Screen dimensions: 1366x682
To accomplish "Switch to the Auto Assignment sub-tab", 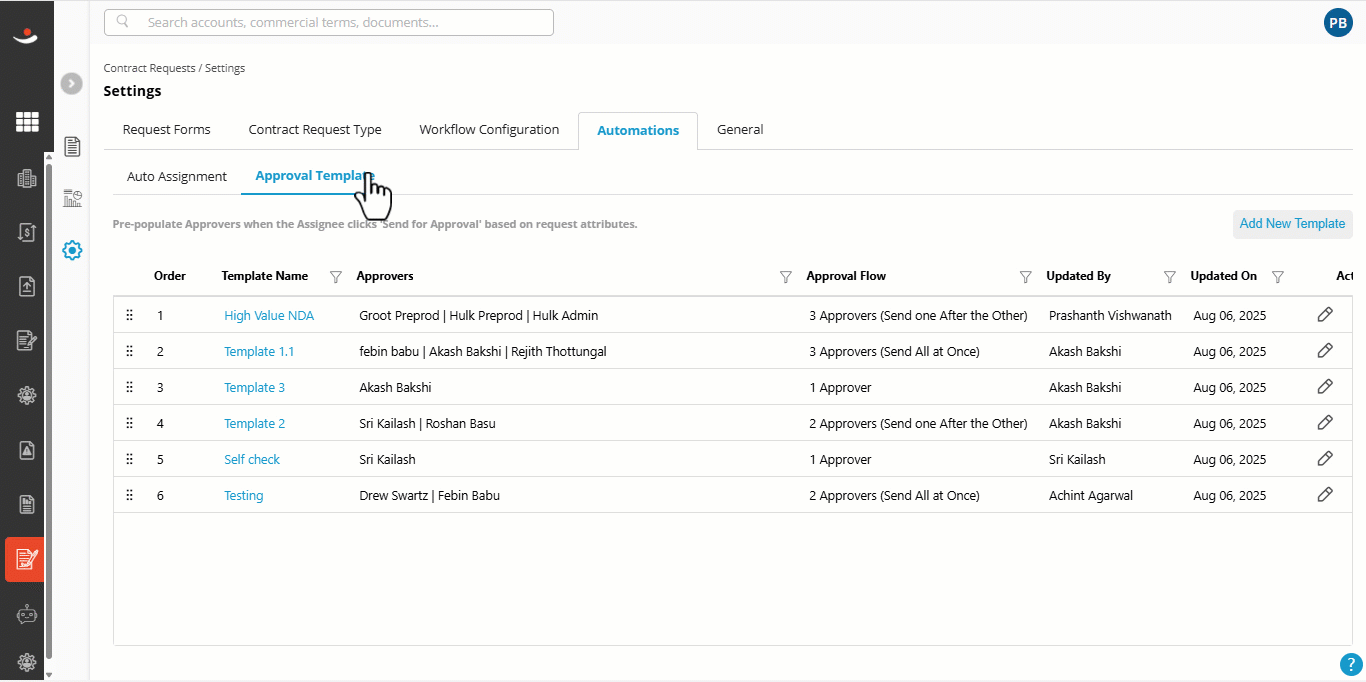I will pos(177,177).
